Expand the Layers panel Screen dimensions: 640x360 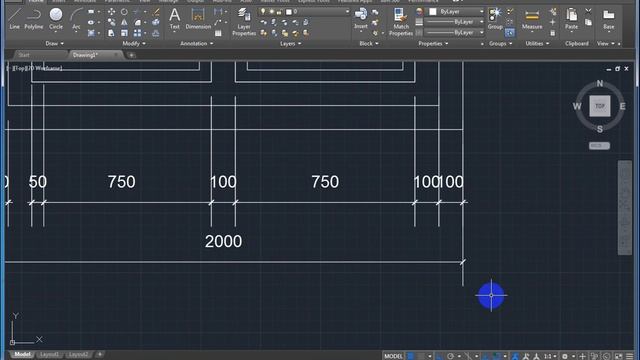(x=290, y=43)
